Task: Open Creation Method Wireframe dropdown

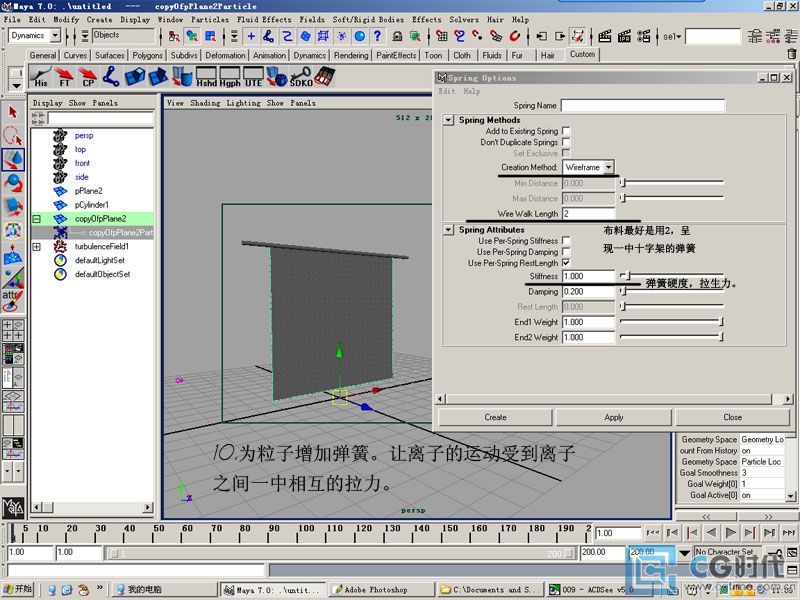Action: tap(588, 167)
